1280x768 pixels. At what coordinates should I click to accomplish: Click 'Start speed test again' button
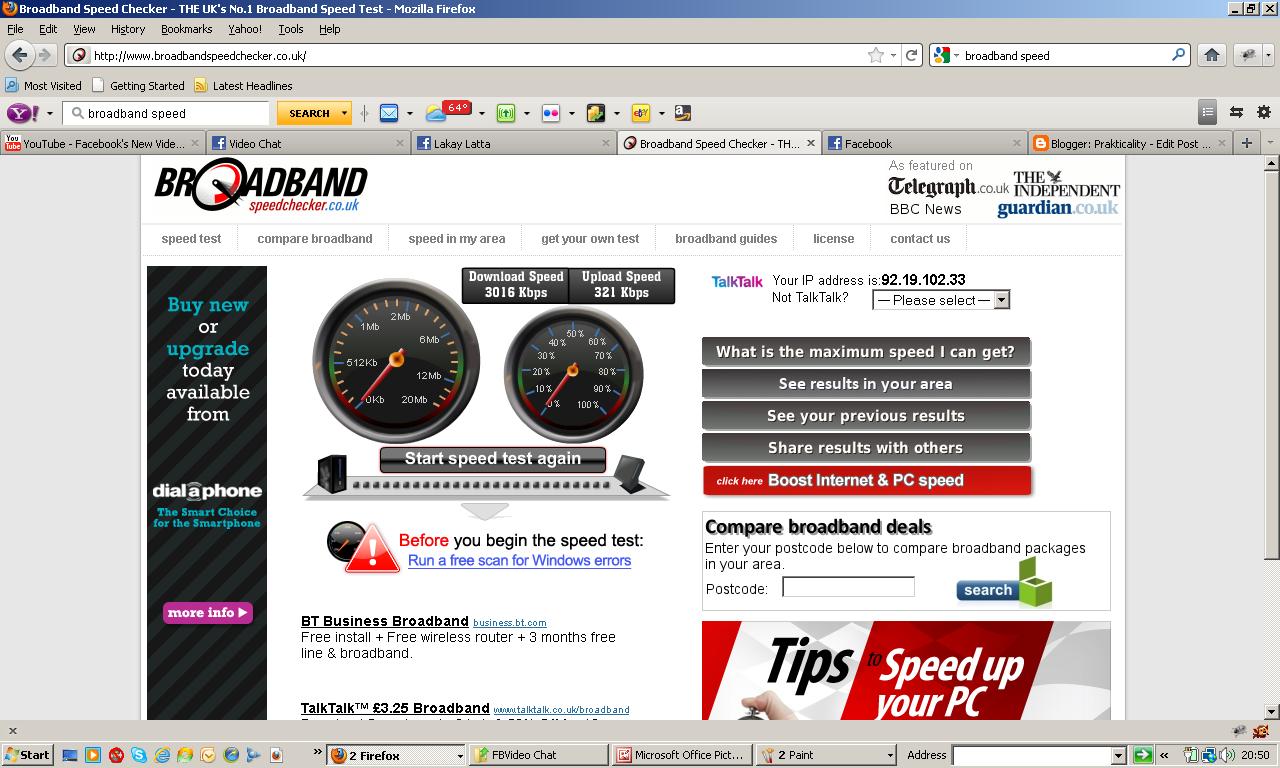coord(493,459)
